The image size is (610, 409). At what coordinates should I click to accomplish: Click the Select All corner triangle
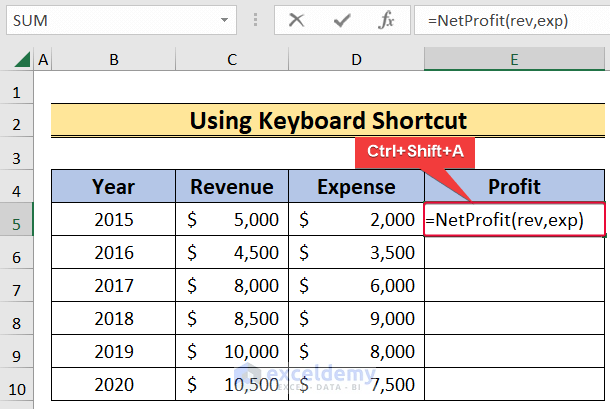pyautogui.click(x=17, y=61)
